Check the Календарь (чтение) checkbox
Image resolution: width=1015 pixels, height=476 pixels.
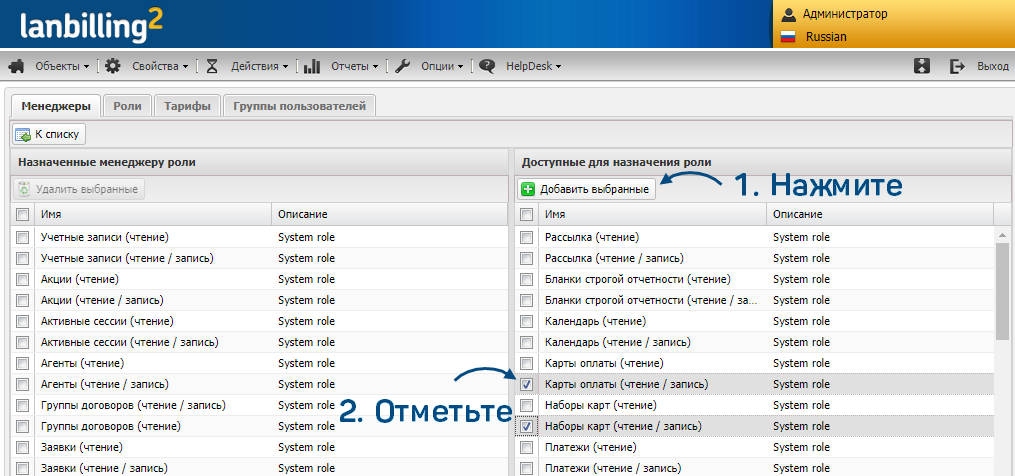click(x=527, y=321)
